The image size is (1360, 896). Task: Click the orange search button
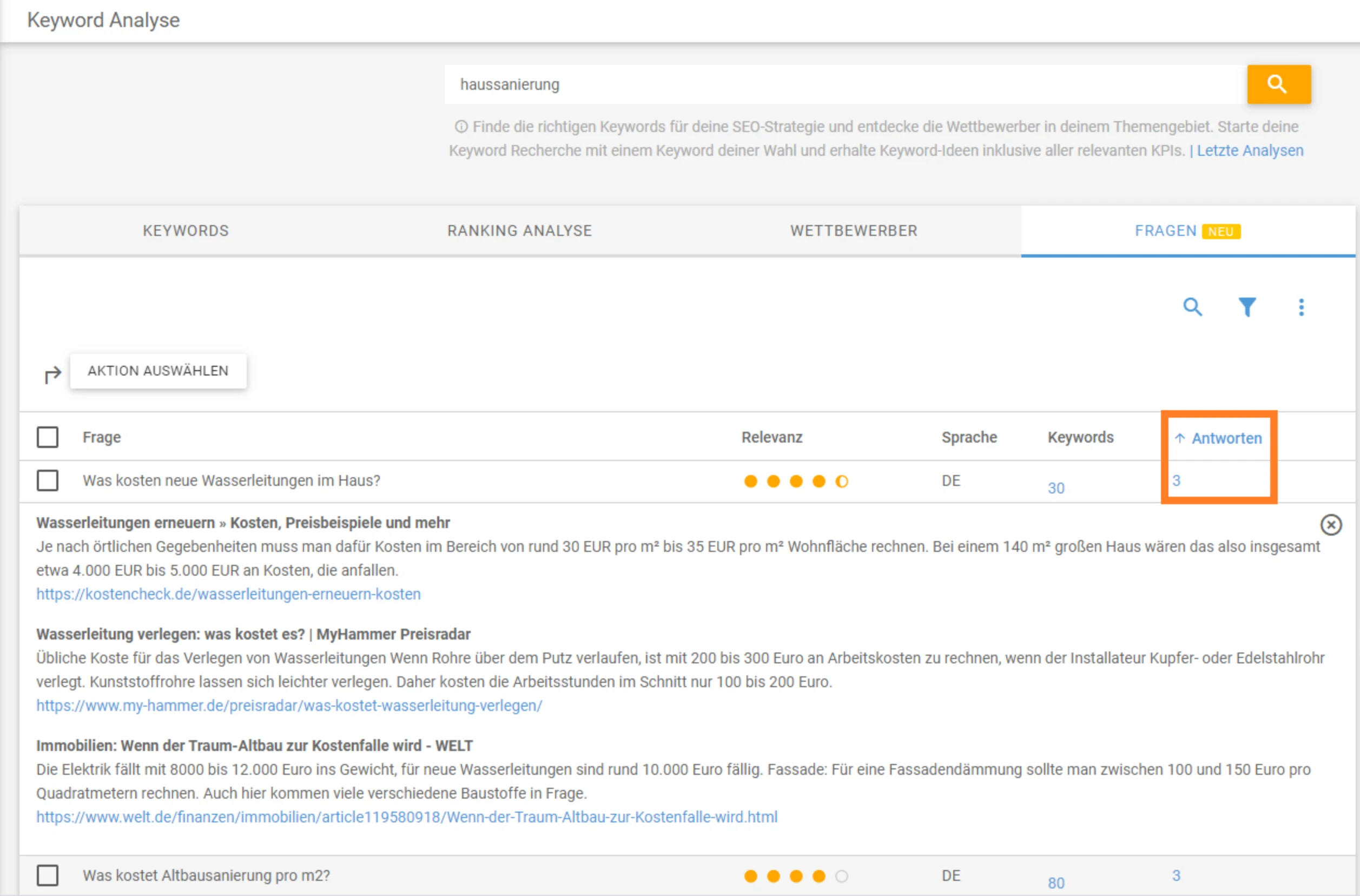tap(1278, 84)
